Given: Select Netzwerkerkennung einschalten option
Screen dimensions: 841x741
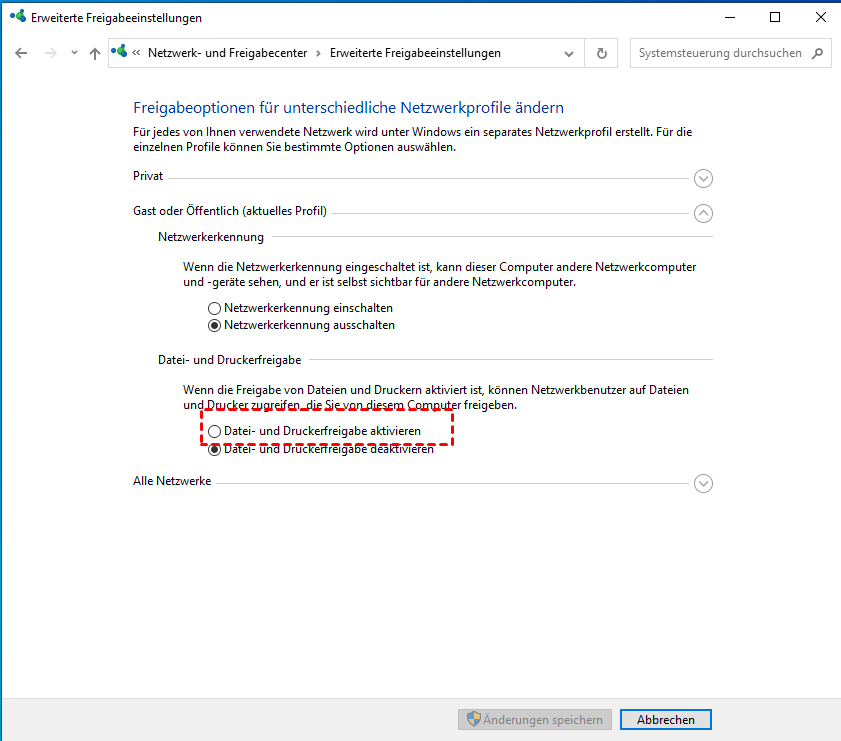Looking at the screenshot, I should [x=214, y=308].
